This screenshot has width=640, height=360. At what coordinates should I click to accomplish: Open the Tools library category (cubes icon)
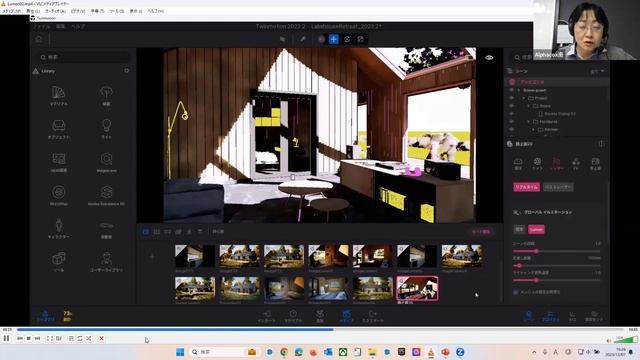(59, 262)
